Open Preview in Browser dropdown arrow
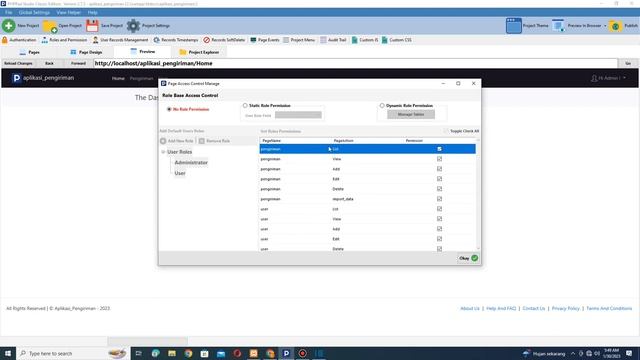Viewport: 640px width, 360px height. point(605,26)
